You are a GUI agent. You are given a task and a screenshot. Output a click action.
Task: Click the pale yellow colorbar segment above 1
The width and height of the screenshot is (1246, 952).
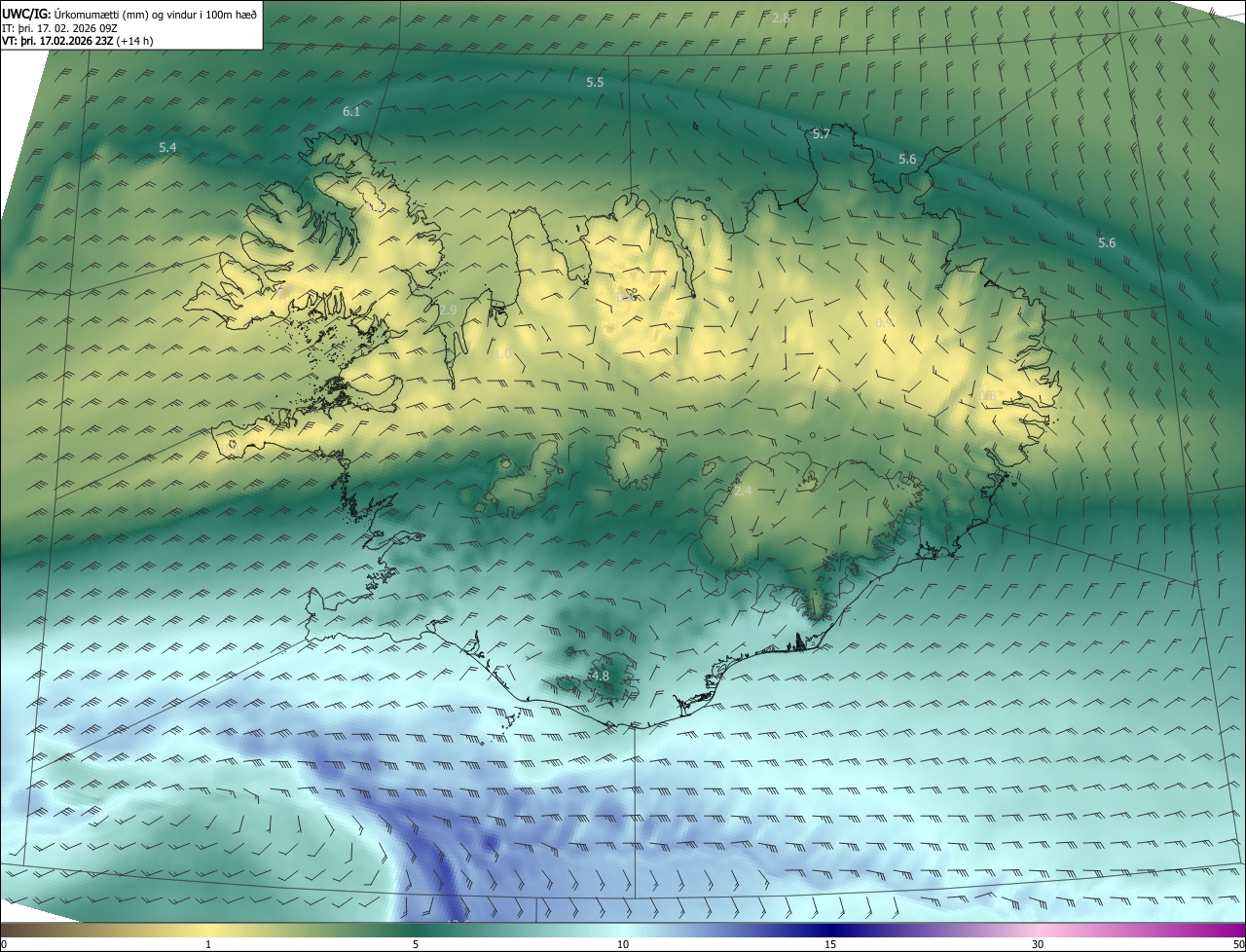tap(208, 931)
